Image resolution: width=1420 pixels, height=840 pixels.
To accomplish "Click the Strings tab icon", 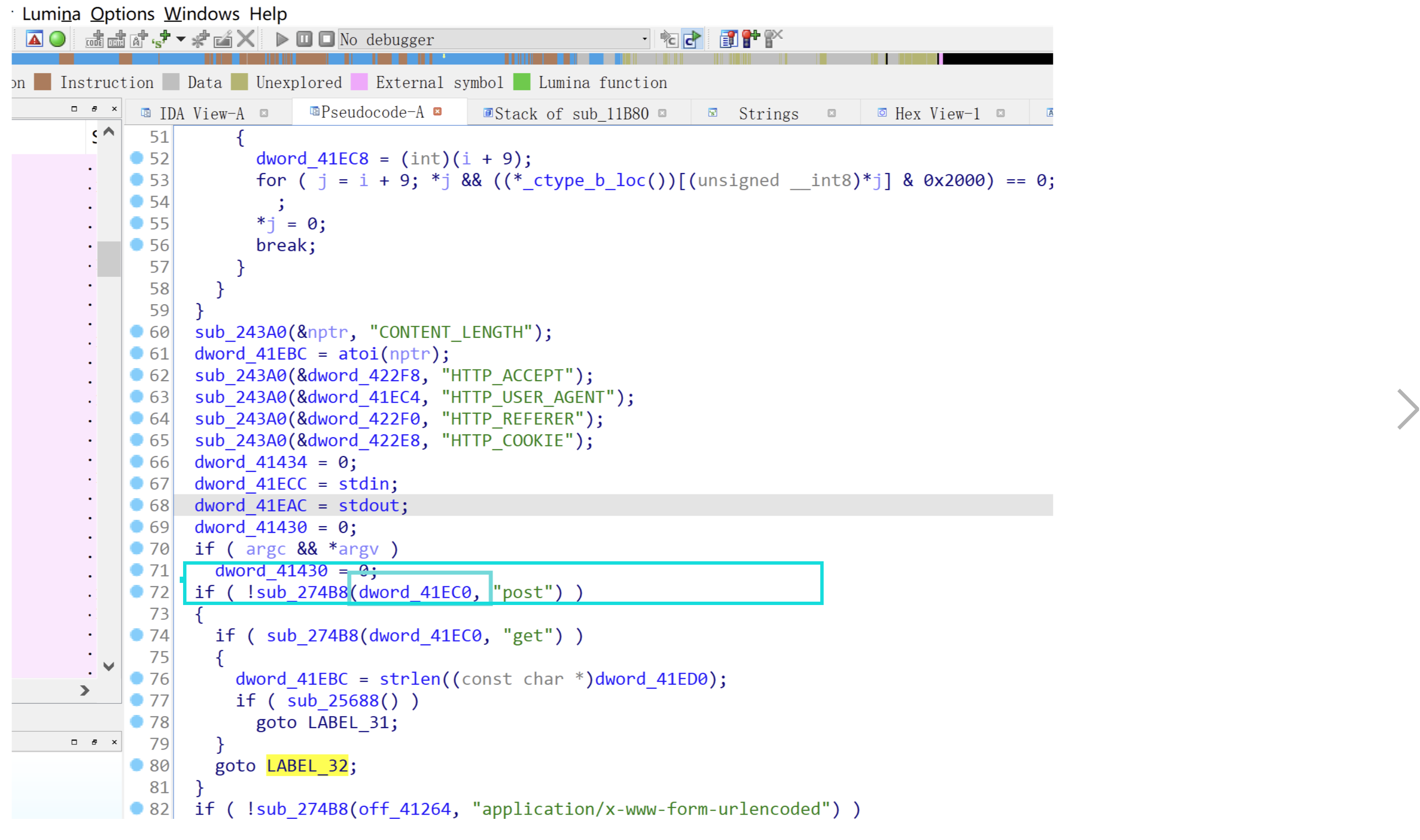I will 713,113.
